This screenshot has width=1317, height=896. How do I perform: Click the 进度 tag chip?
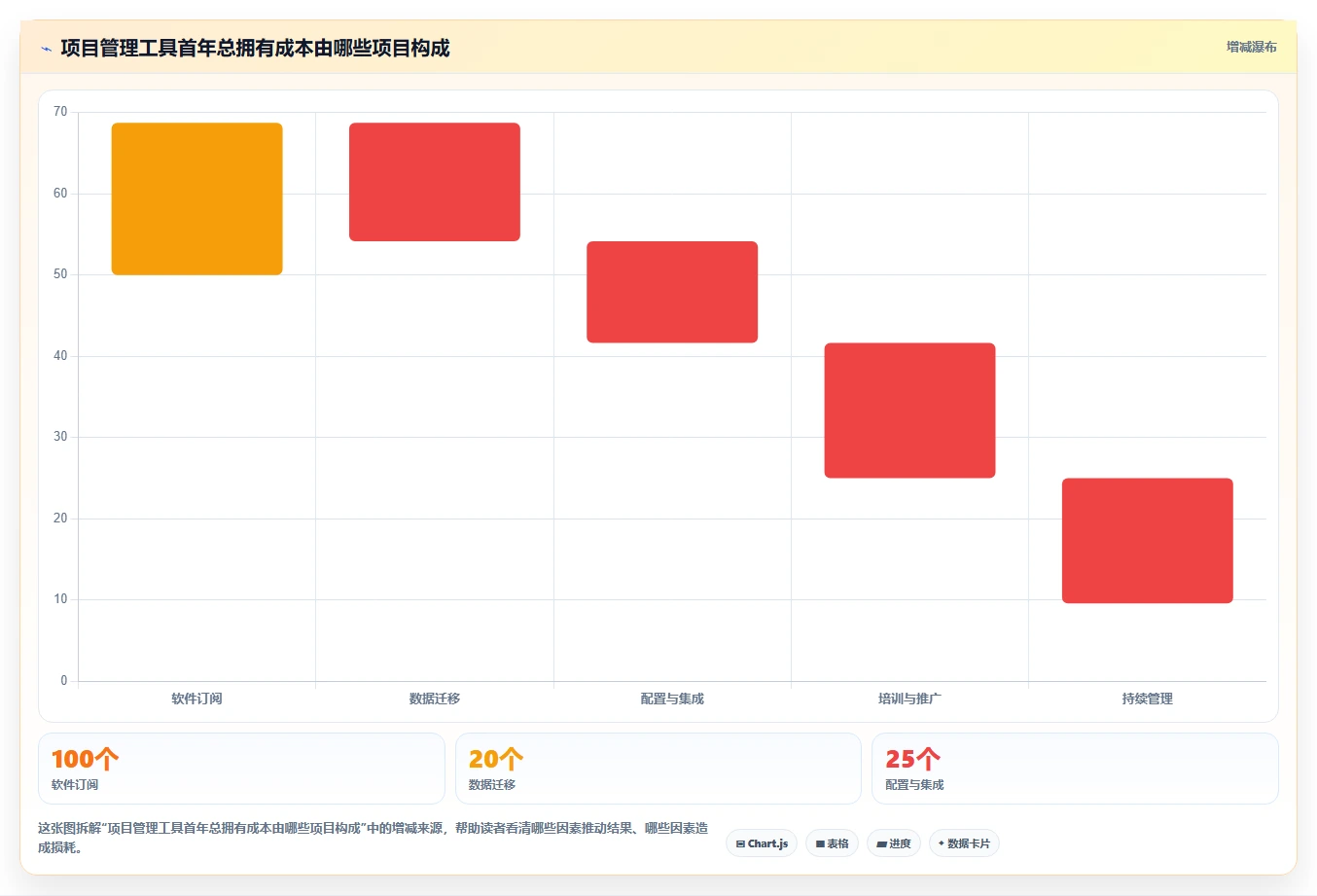tap(894, 843)
